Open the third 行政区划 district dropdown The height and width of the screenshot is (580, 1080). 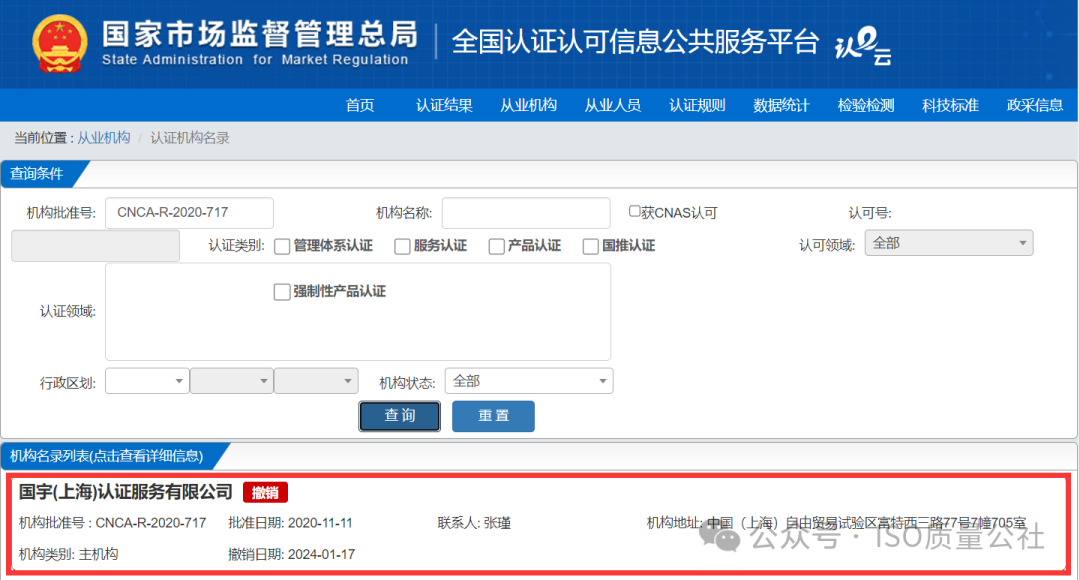point(316,380)
